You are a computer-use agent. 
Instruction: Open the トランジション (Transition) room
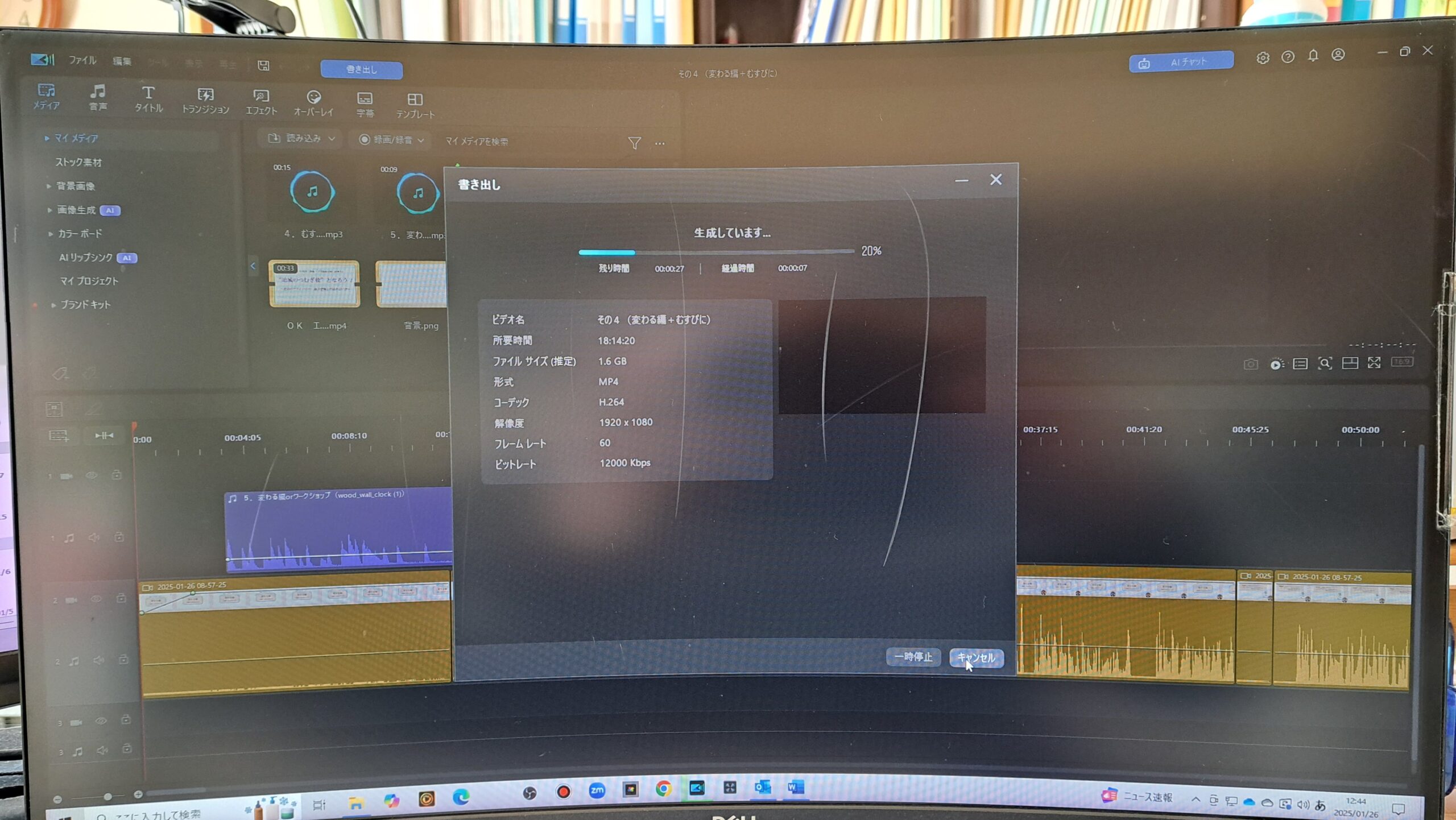pos(205,101)
